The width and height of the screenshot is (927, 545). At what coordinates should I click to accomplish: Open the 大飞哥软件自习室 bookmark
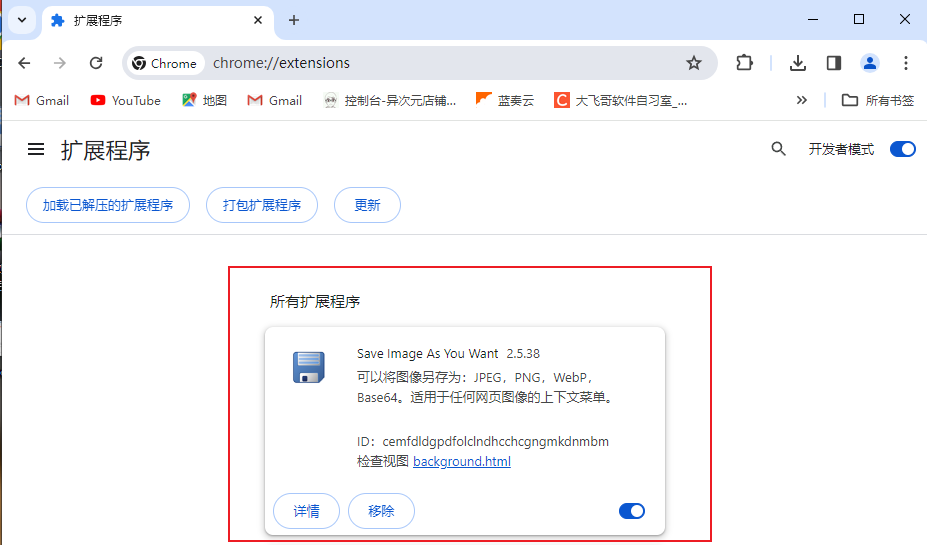(621, 100)
